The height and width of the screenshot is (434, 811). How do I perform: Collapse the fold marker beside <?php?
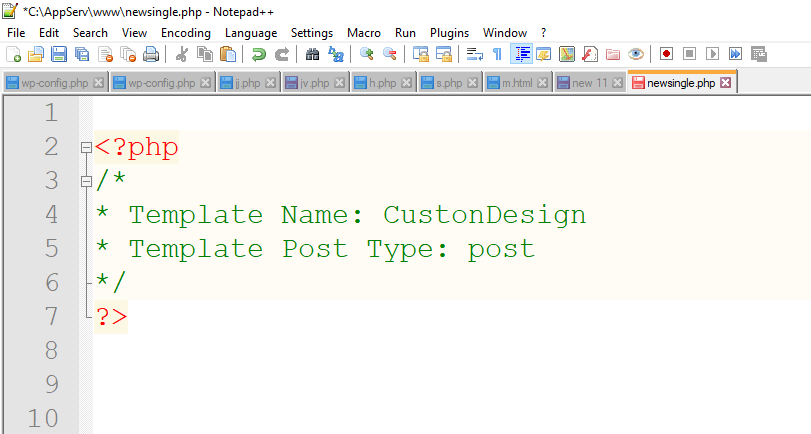coord(86,148)
